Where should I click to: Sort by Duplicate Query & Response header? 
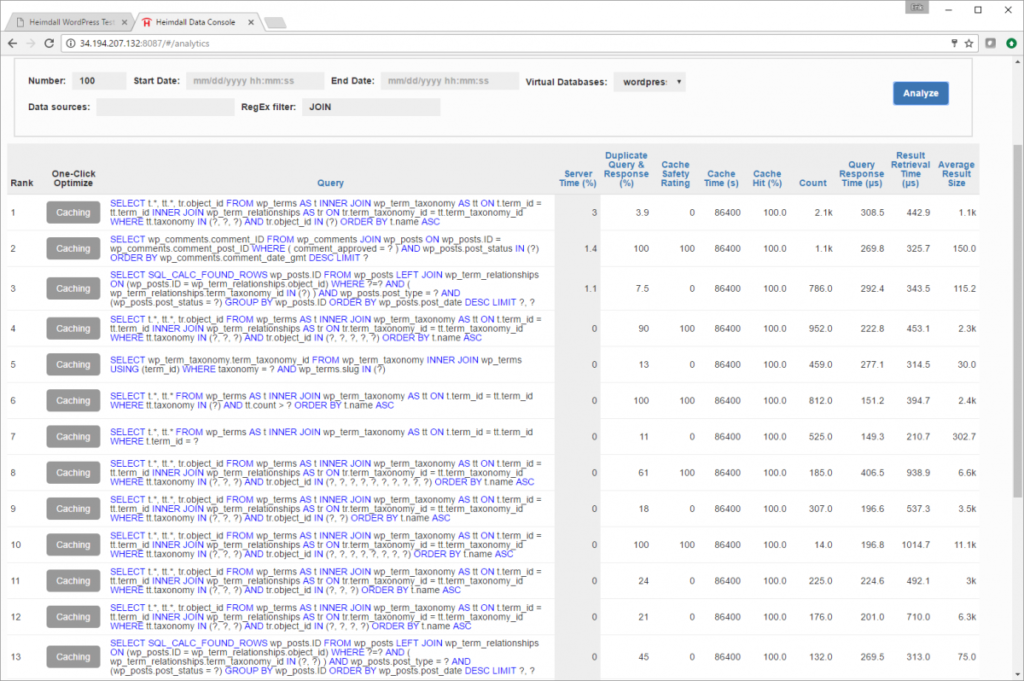tap(626, 169)
